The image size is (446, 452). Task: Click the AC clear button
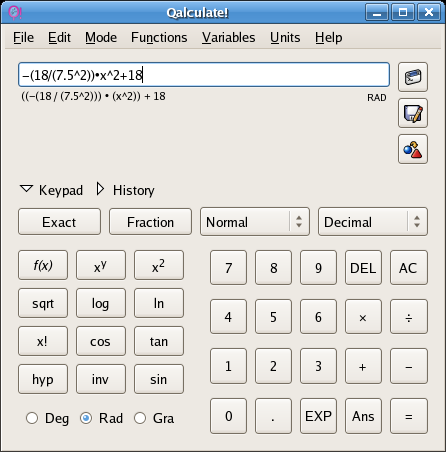(x=409, y=268)
